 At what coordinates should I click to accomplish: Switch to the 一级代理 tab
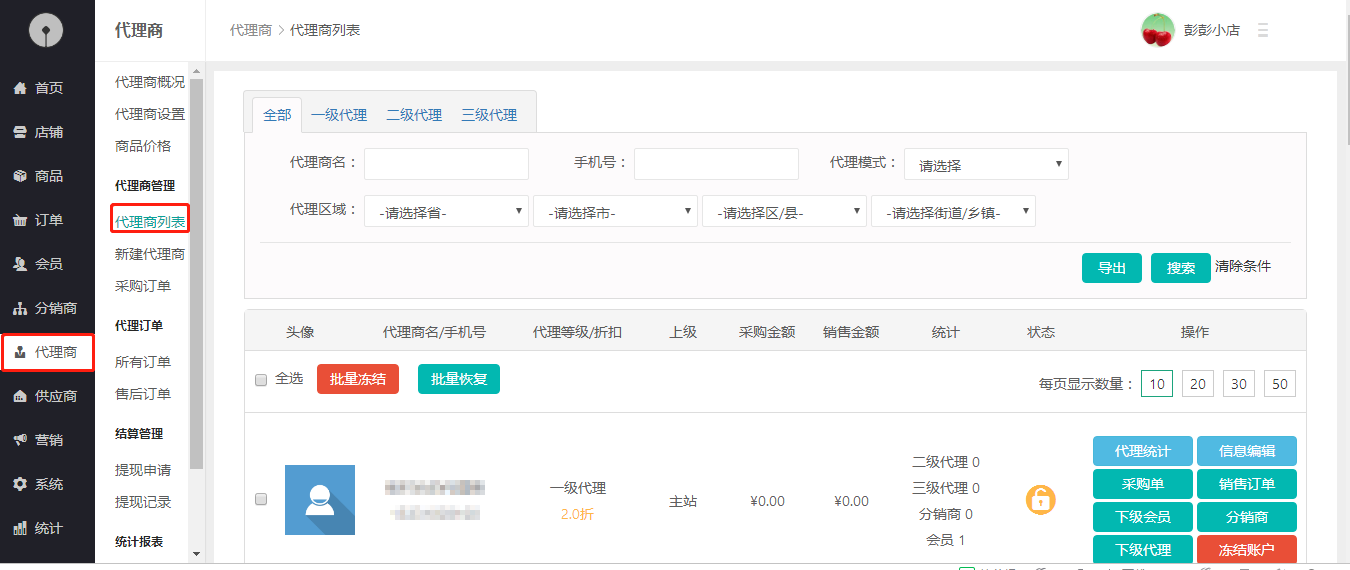tap(339, 115)
